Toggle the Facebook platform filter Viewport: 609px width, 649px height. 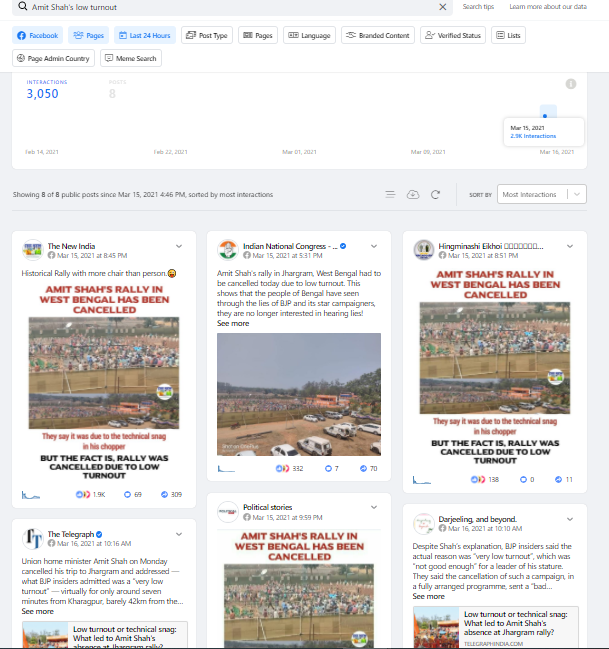(x=37, y=35)
